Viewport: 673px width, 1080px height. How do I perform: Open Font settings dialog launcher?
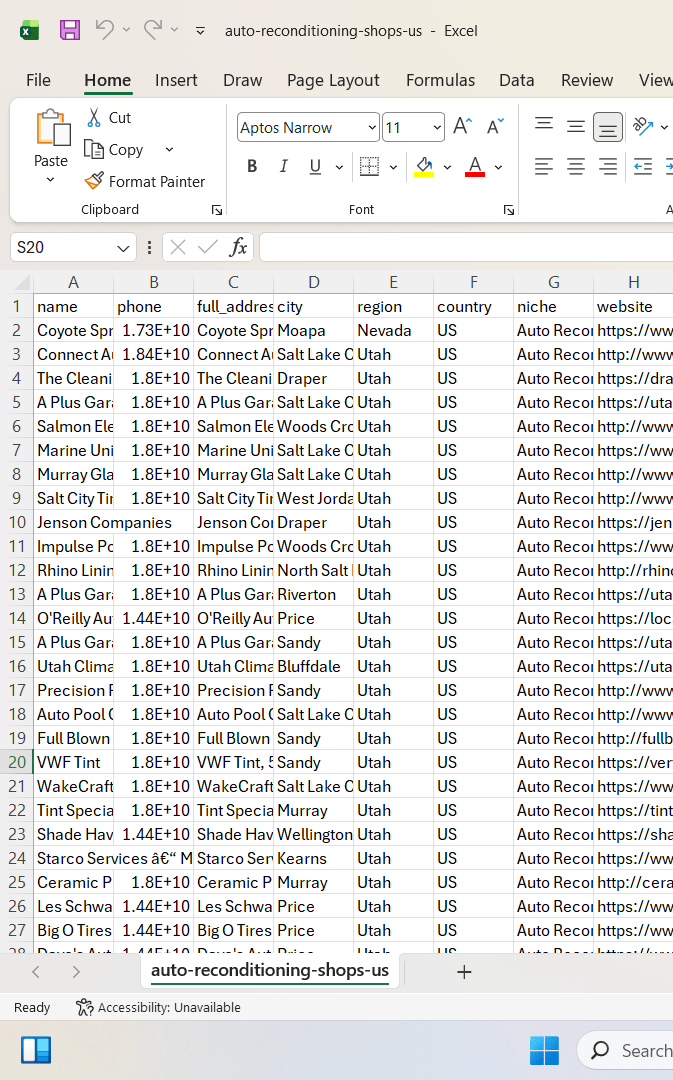coord(508,210)
